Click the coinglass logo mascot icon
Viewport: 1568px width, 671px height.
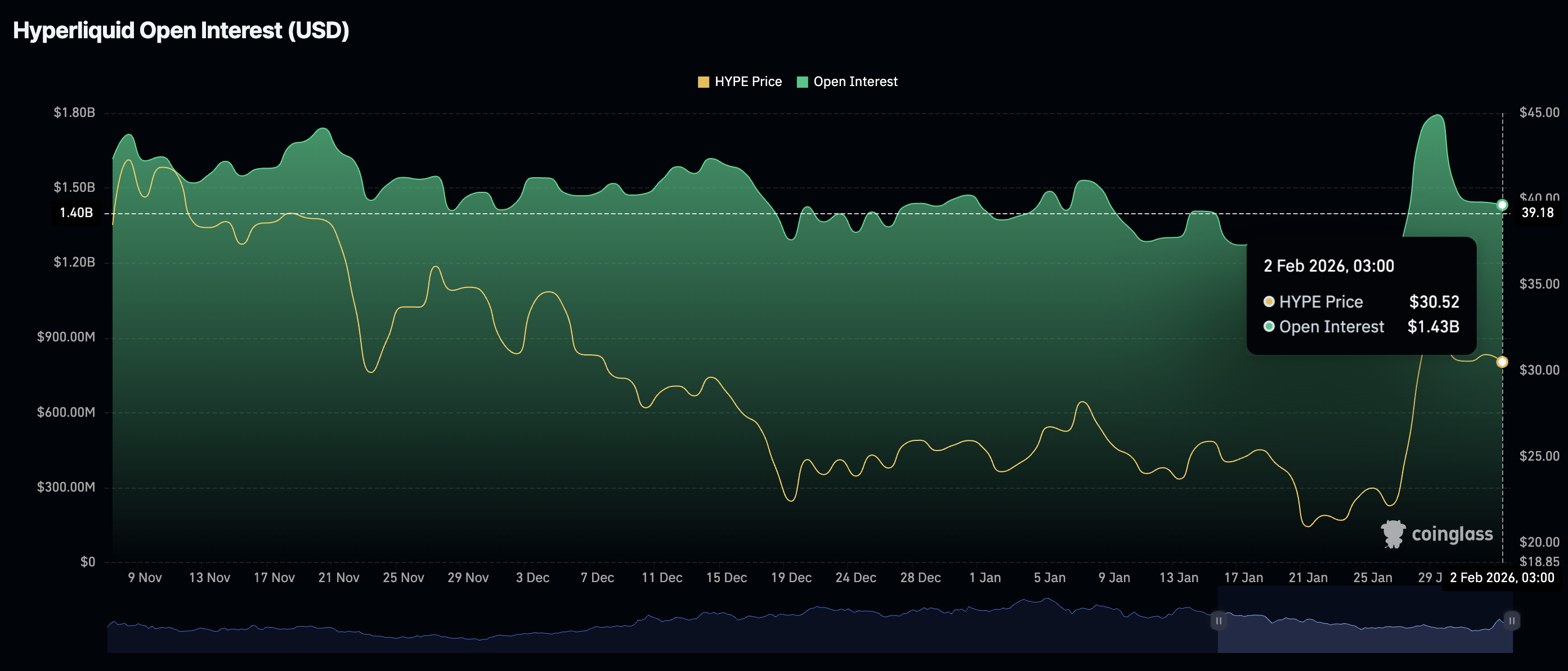click(1393, 534)
